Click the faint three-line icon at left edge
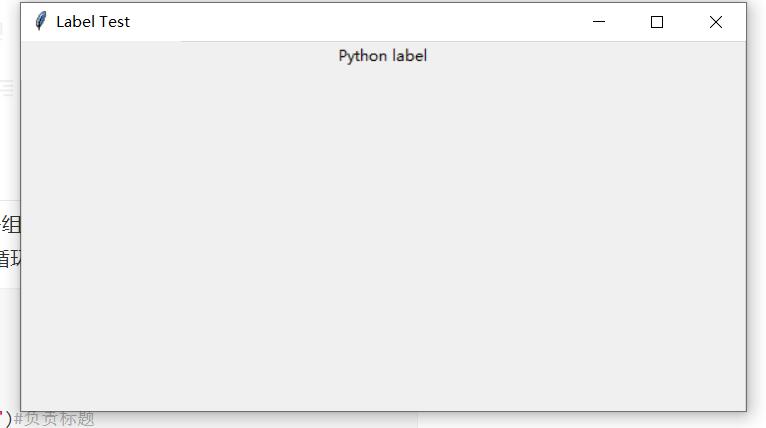The width and height of the screenshot is (766, 428). pyautogui.click(x=7, y=88)
